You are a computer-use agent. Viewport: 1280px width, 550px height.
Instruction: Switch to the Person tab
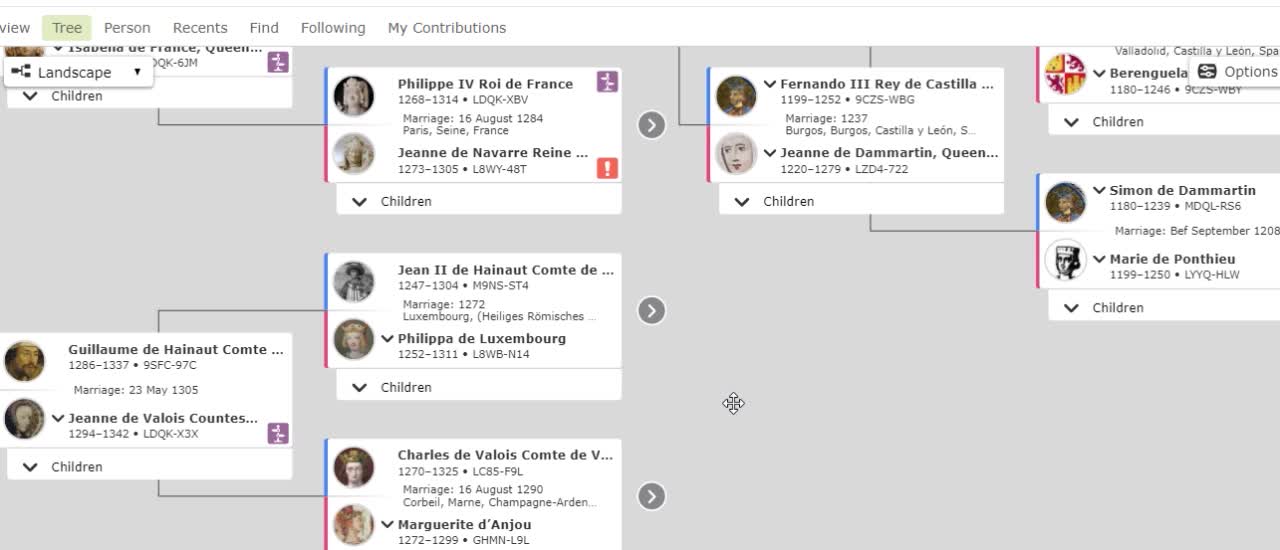[127, 28]
